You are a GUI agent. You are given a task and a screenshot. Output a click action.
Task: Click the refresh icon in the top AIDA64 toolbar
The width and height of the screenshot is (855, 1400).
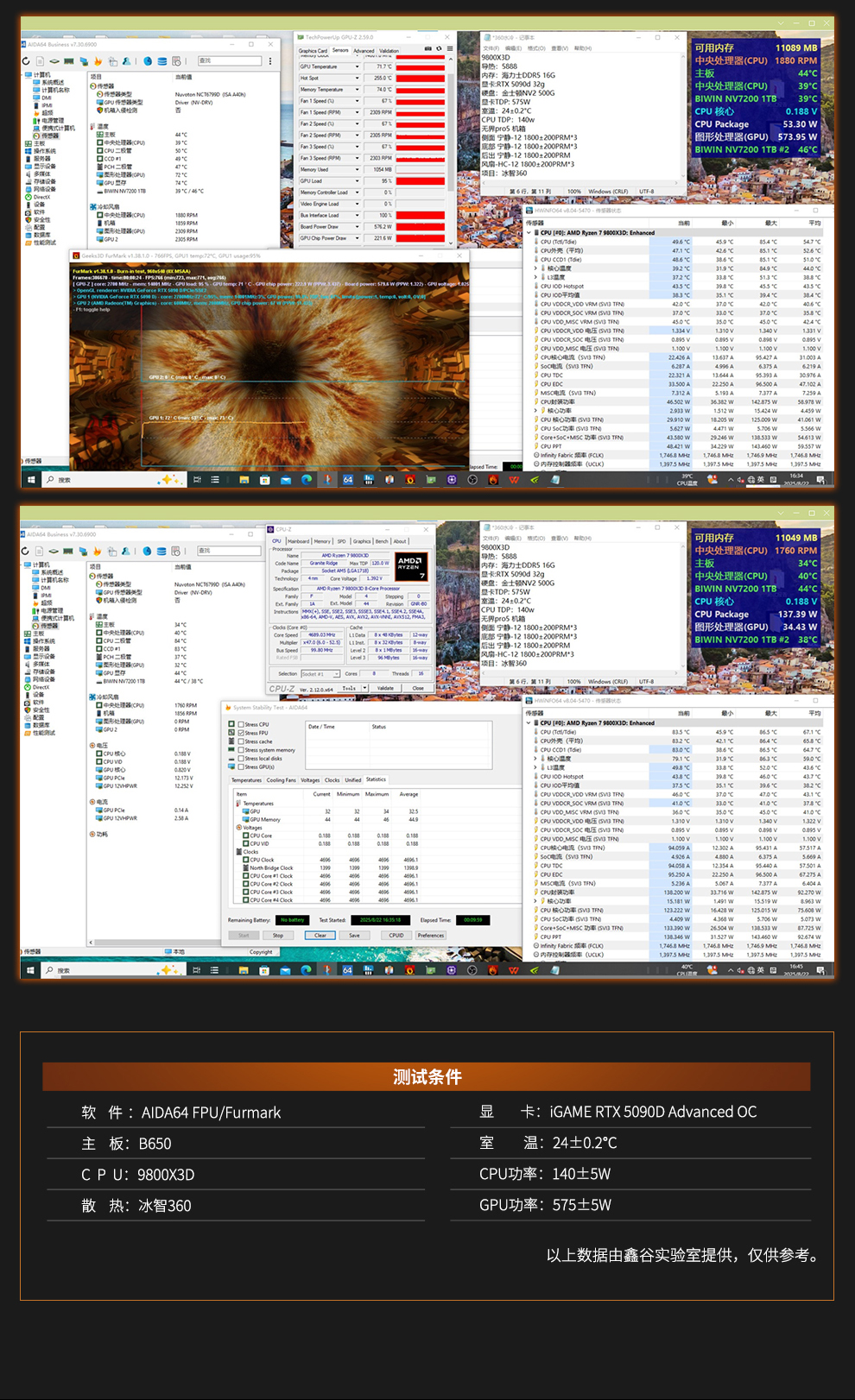click(x=26, y=61)
